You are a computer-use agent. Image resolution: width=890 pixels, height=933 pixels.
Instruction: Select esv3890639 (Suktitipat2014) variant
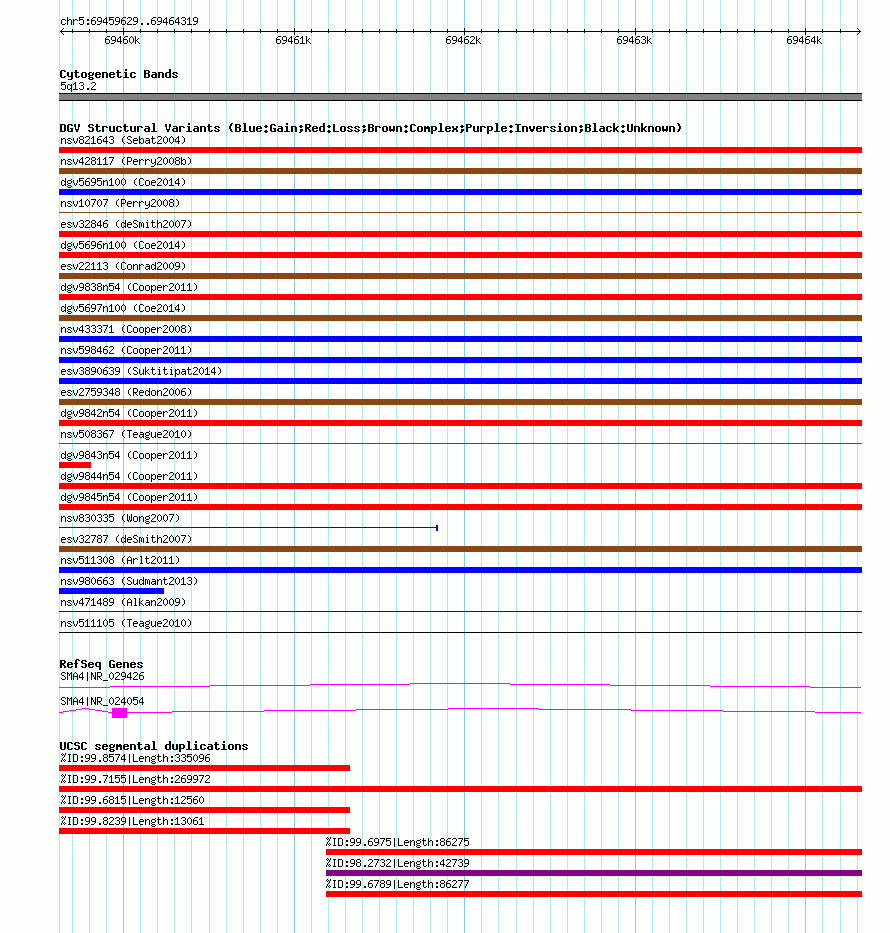click(141, 371)
